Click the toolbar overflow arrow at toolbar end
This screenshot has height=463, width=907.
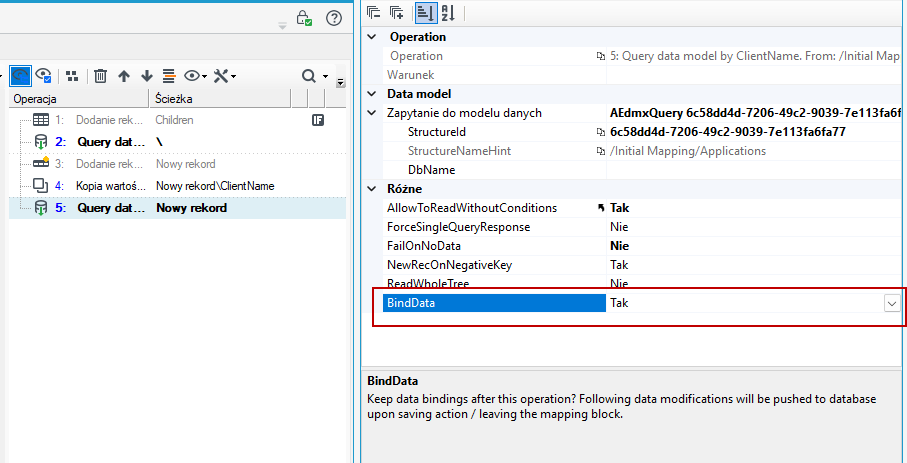[341, 82]
